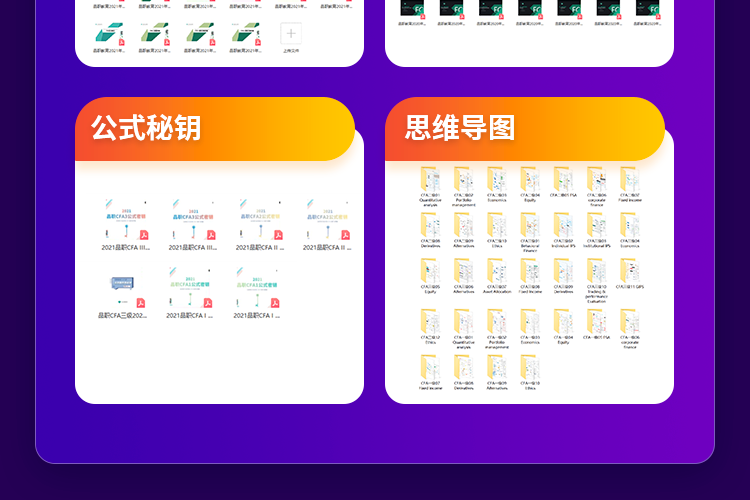750x500 pixels.
Task: Click the upload file plus tile
Action: pyautogui.click(x=291, y=34)
